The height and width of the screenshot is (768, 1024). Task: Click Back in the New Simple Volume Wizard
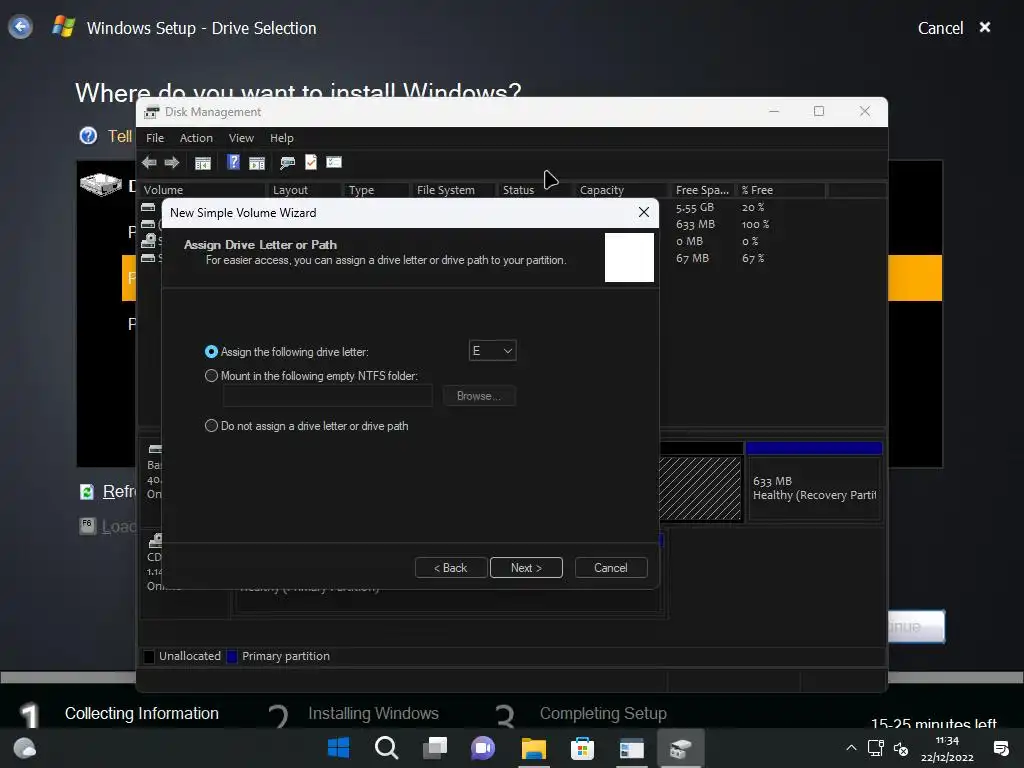click(x=451, y=568)
